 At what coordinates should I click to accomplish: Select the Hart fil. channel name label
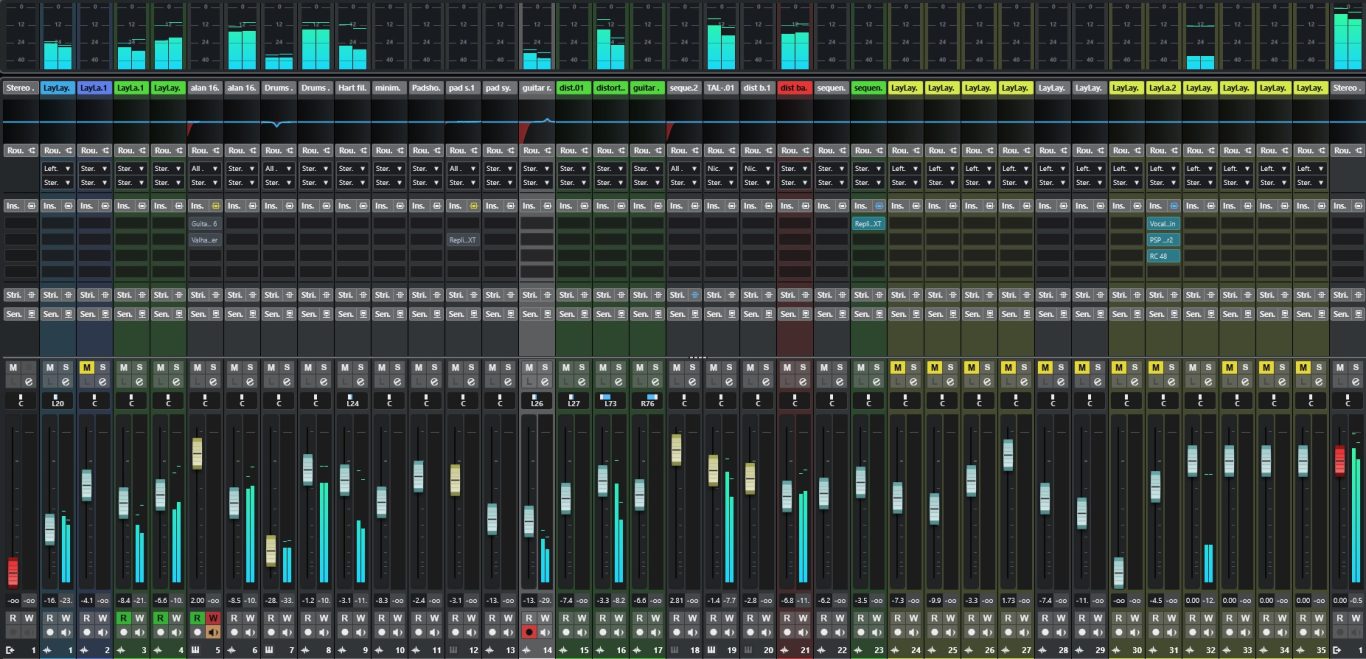click(x=351, y=88)
